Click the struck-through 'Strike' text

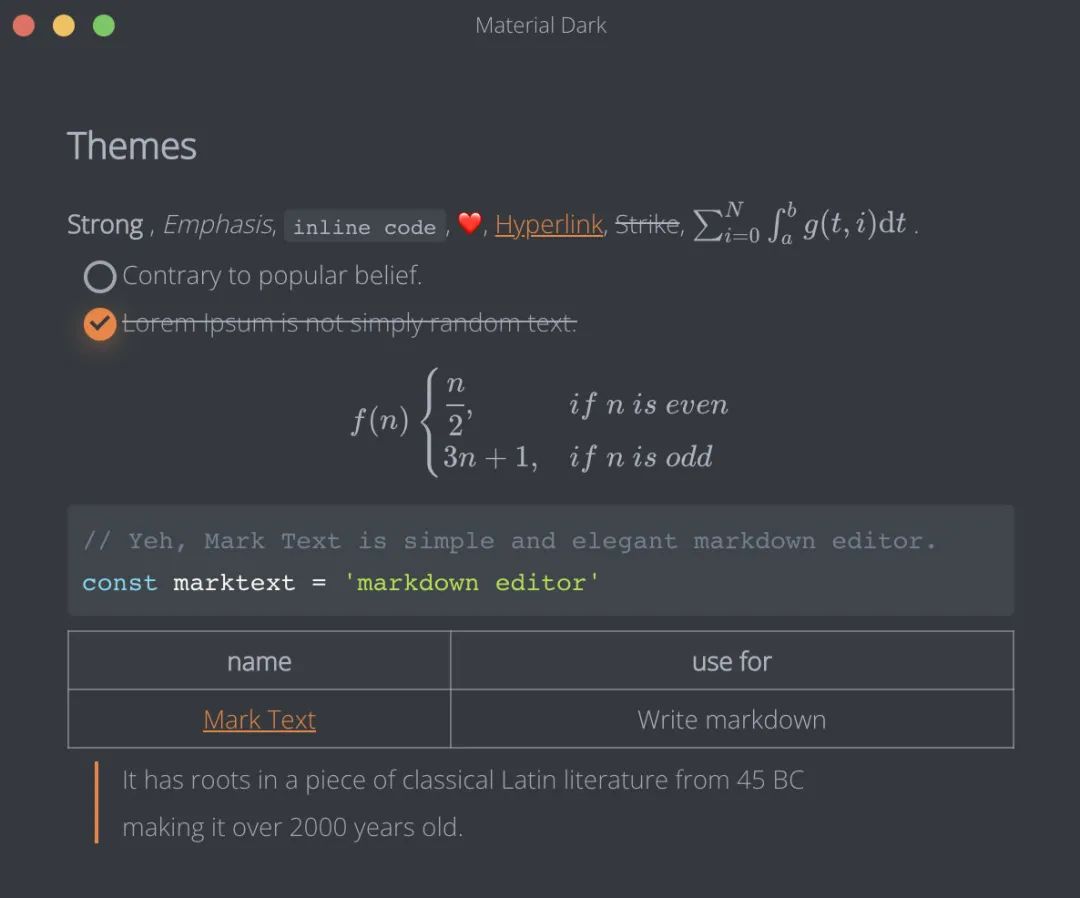point(646,225)
